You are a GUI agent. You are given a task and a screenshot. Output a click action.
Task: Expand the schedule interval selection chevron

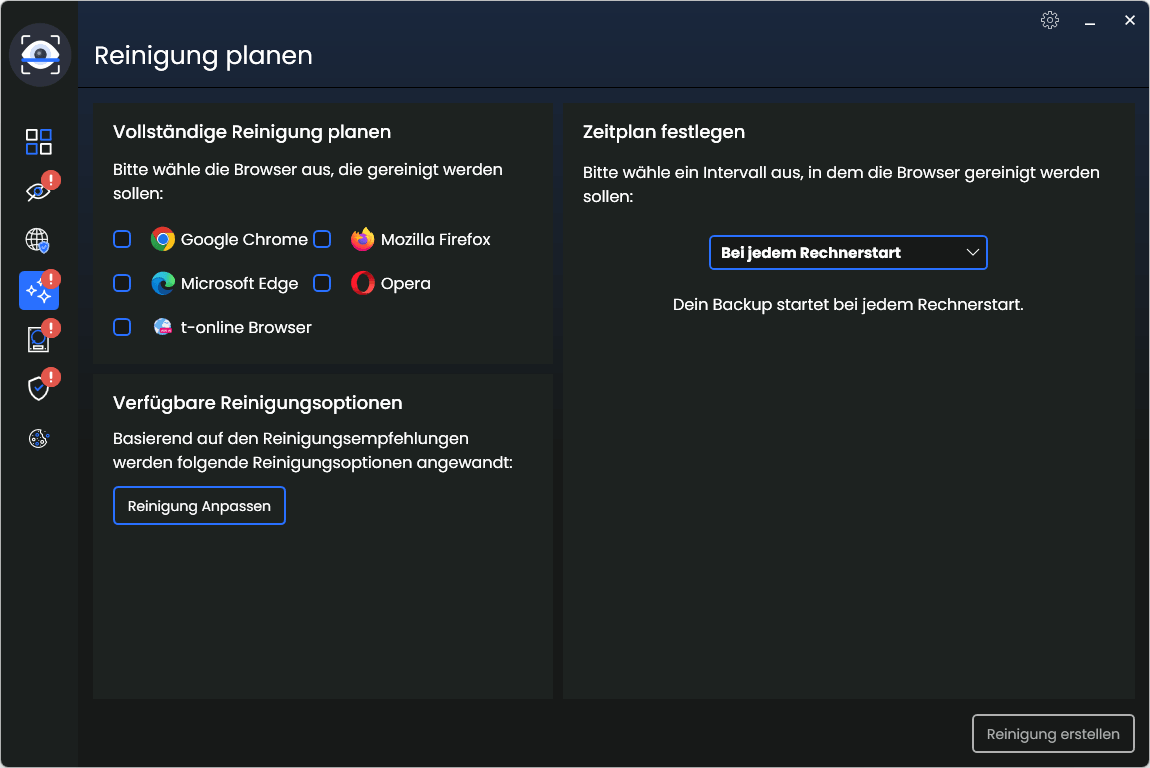[x=972, y=252]
